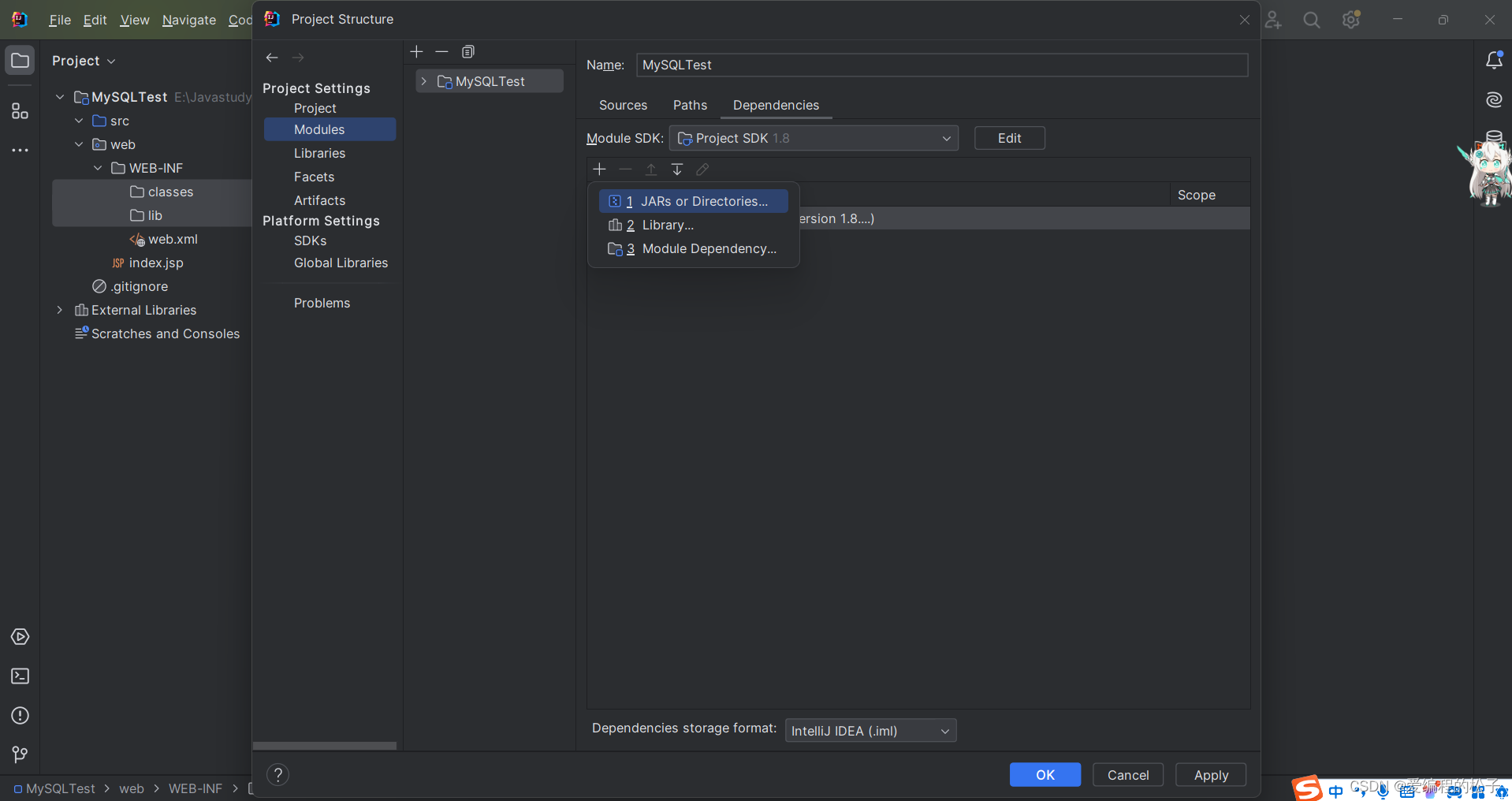Select Project under Project Settings
The height and width of the screenshot is (801, 1512).
(315, 108)
